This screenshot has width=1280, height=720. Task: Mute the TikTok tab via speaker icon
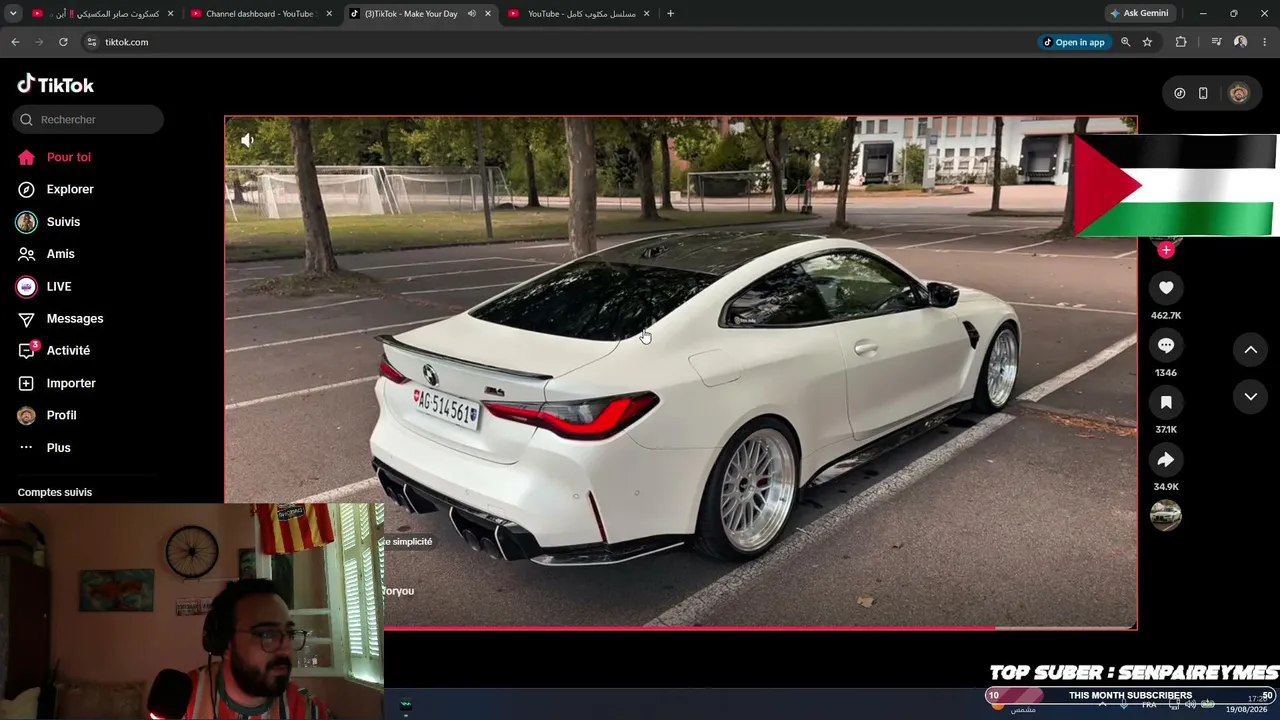[471, 14]
